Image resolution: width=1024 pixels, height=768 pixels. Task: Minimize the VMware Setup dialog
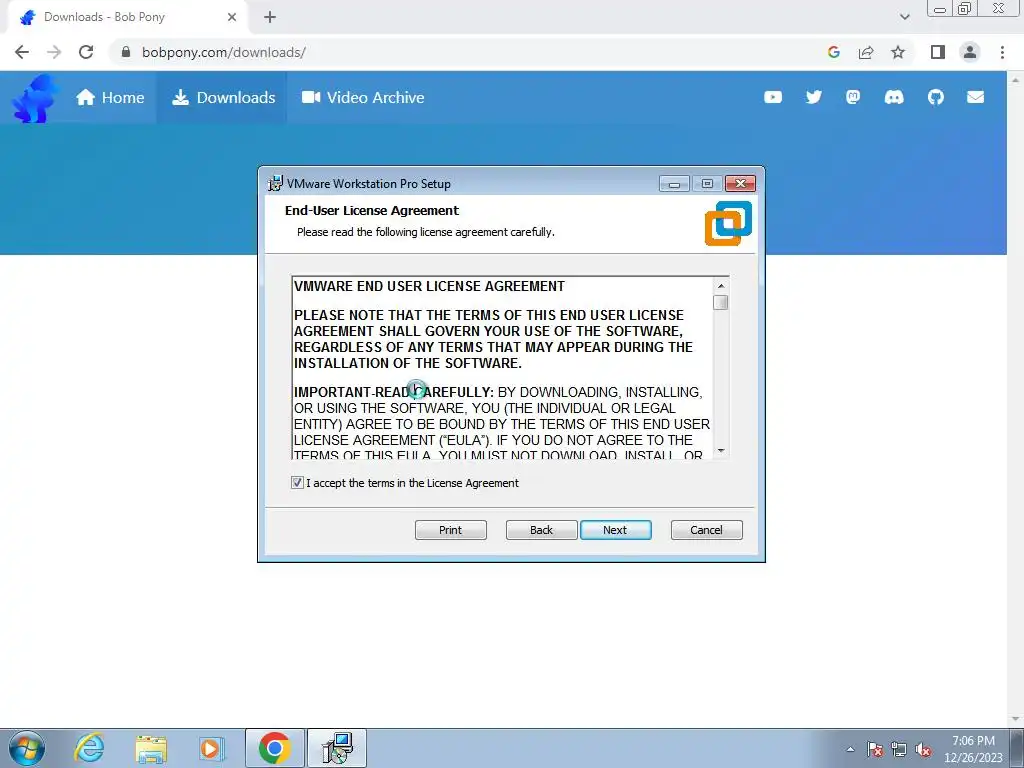pos(674,184)
